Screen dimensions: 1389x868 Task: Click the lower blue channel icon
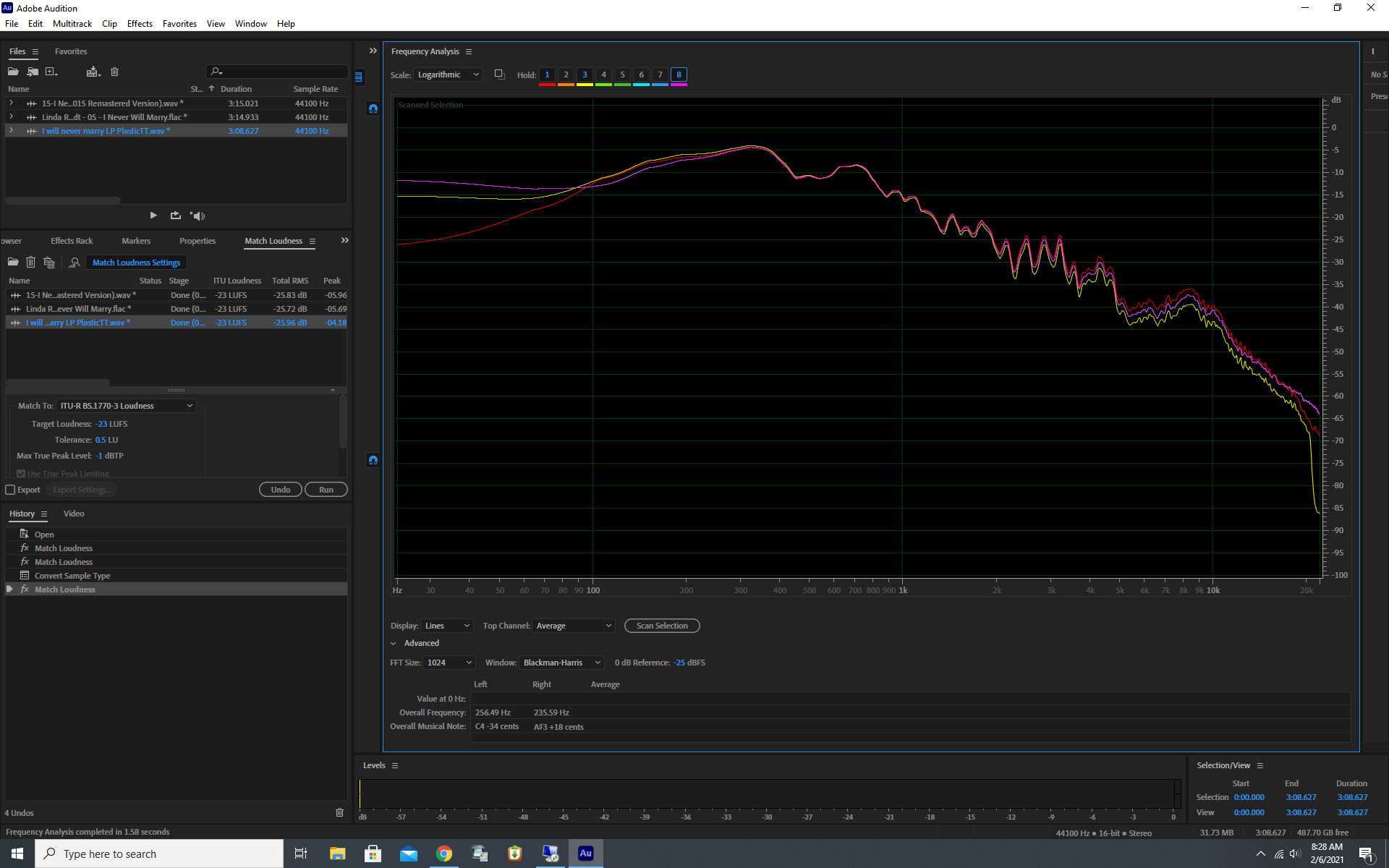coord(373,460)
